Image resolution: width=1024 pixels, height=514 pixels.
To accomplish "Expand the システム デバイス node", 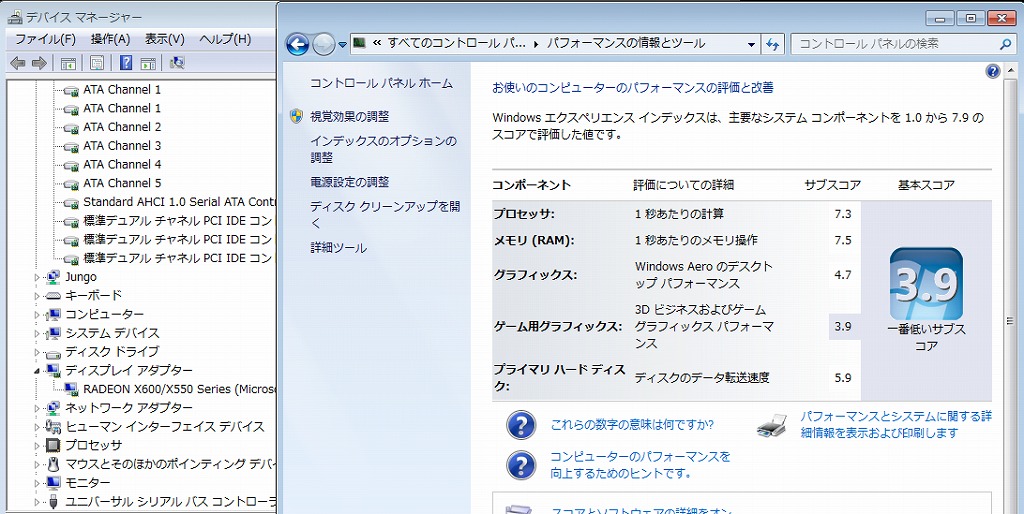I will [37, 333].
